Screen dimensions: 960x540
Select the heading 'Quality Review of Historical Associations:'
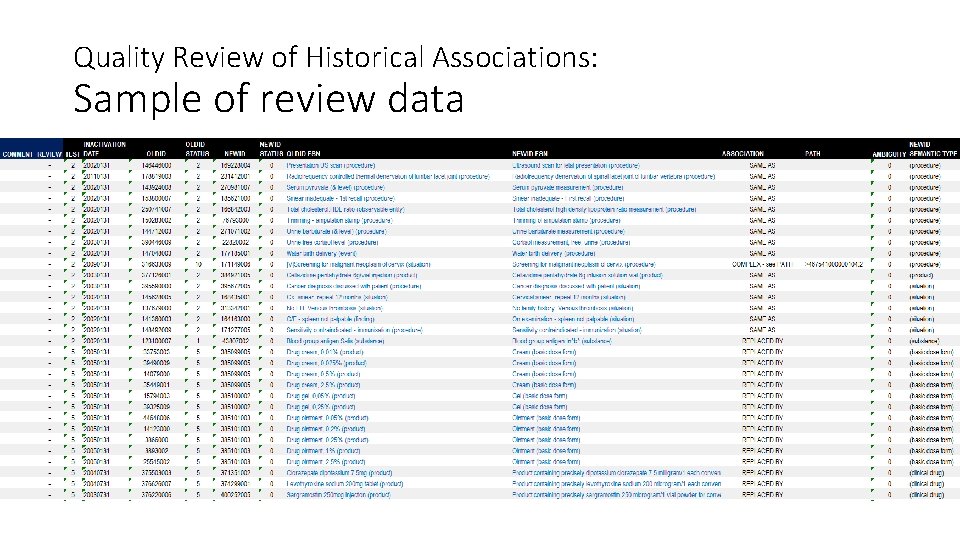point(335,58)
